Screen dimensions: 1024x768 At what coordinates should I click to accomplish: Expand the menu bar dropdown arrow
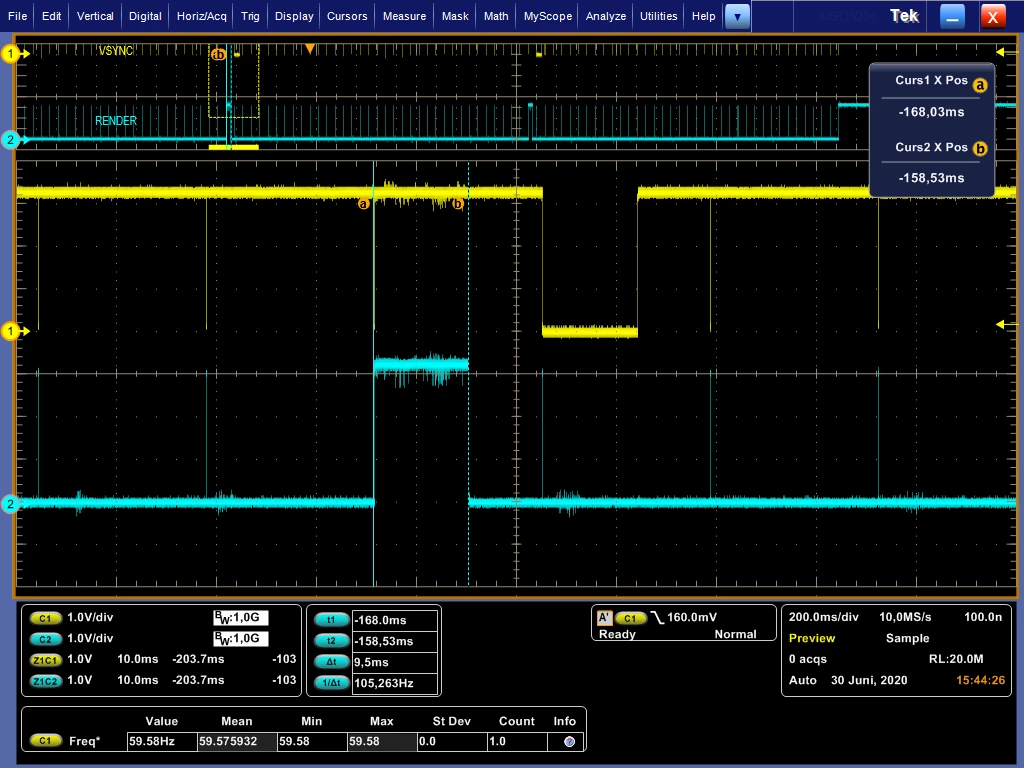pyautogui.click(x=737, y=16)
